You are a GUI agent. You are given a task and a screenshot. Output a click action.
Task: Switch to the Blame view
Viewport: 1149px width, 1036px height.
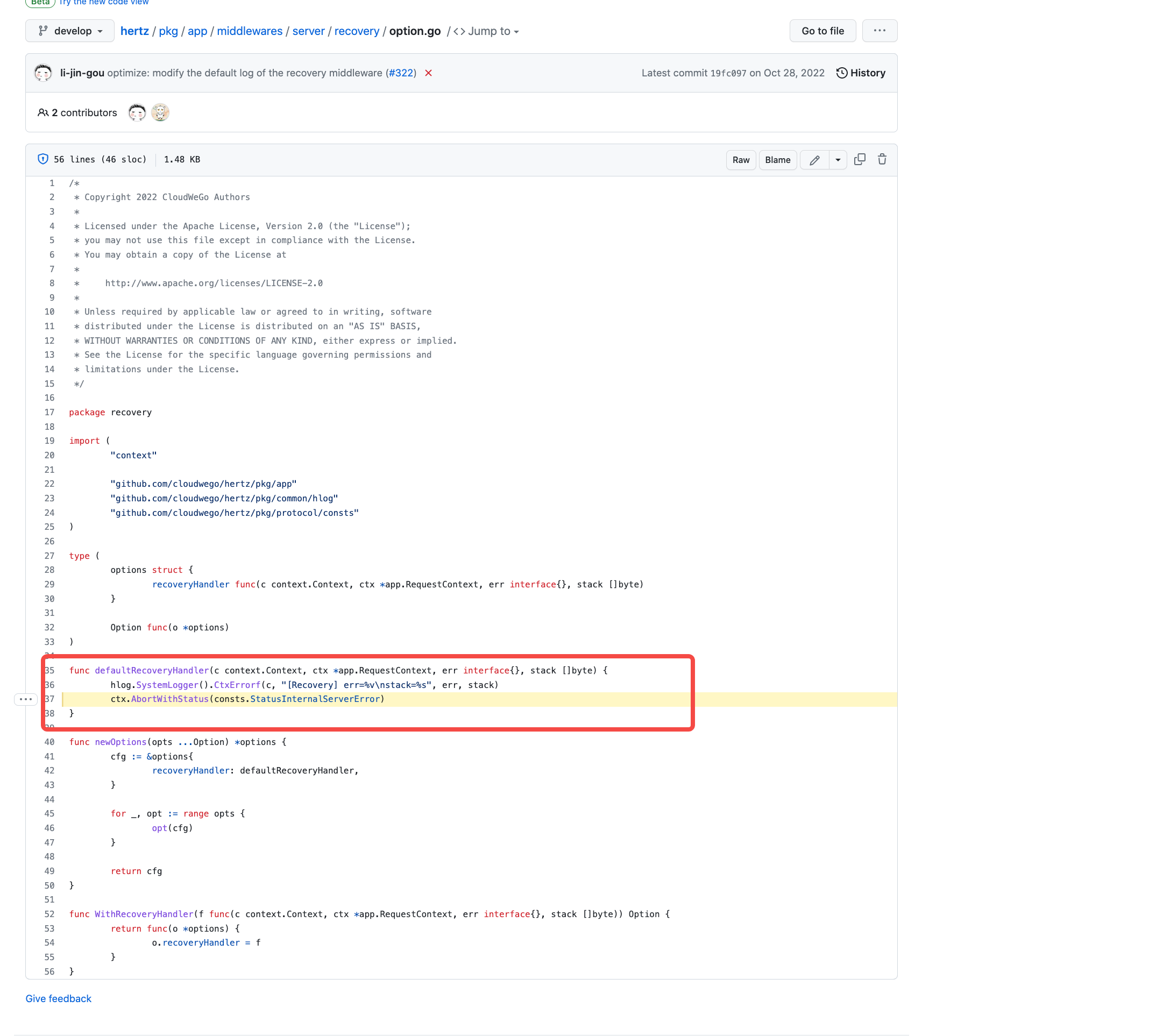[x=777, y=160]
